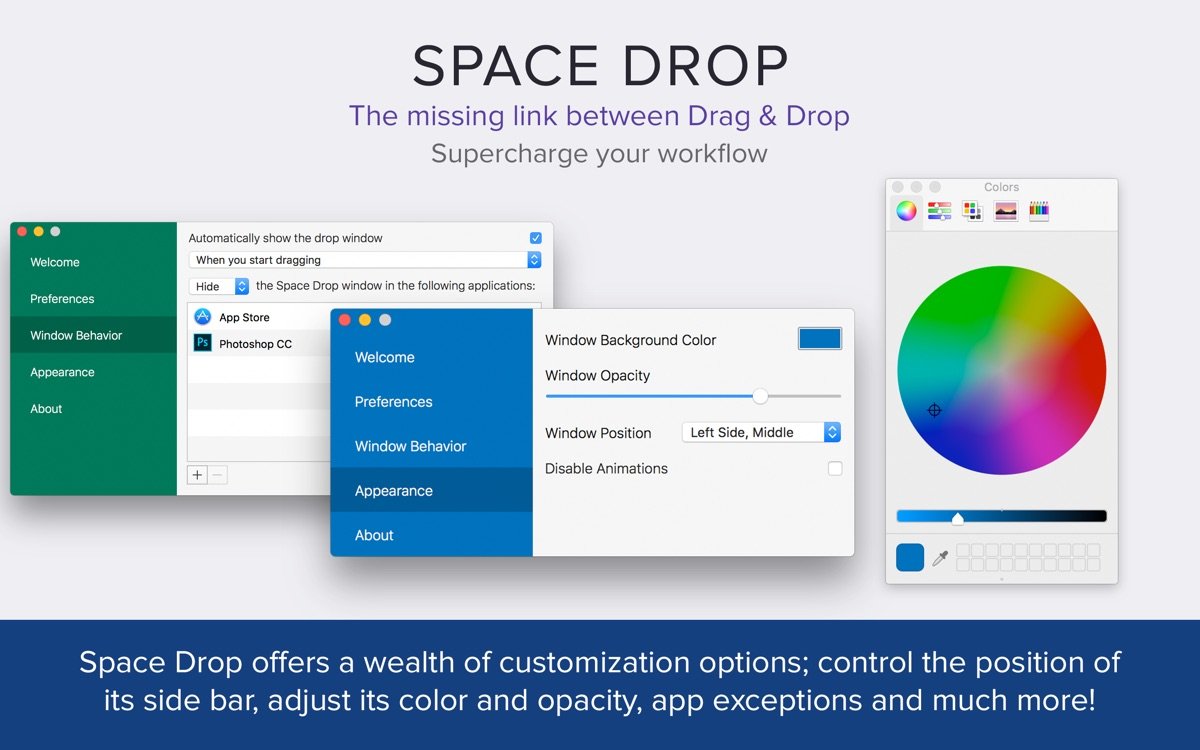Open the color palettes view in Colors panel

971,211
